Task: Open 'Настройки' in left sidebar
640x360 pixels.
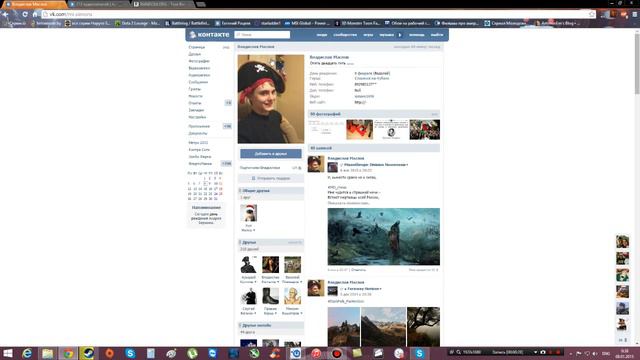Action: point(197,117)
